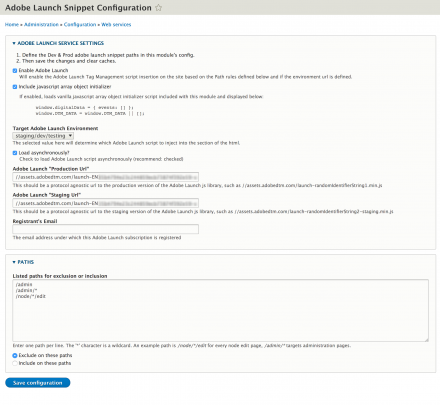Select Exclude on these paths radio button

15,356
